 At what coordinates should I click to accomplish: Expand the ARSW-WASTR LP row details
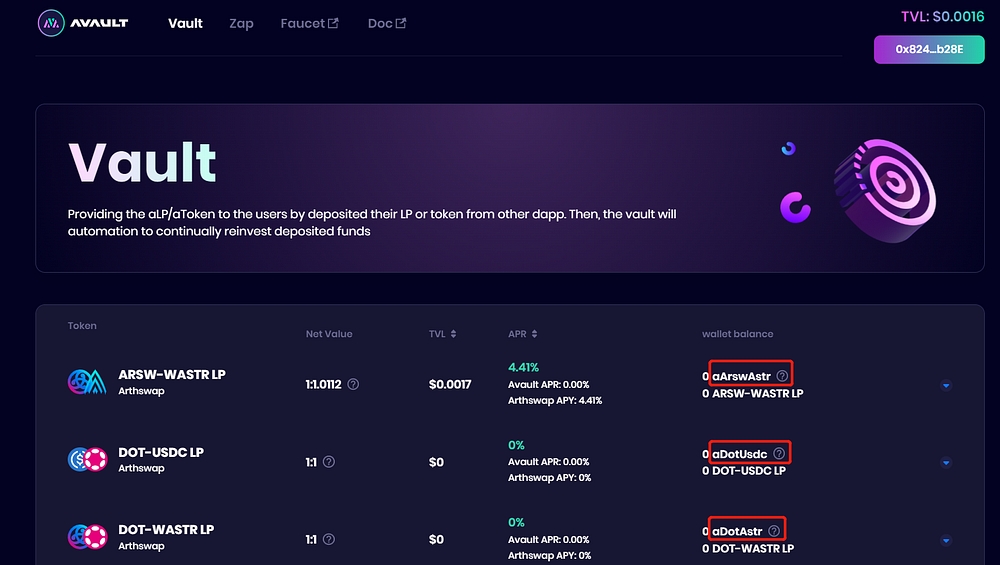[x=946, y=385]
